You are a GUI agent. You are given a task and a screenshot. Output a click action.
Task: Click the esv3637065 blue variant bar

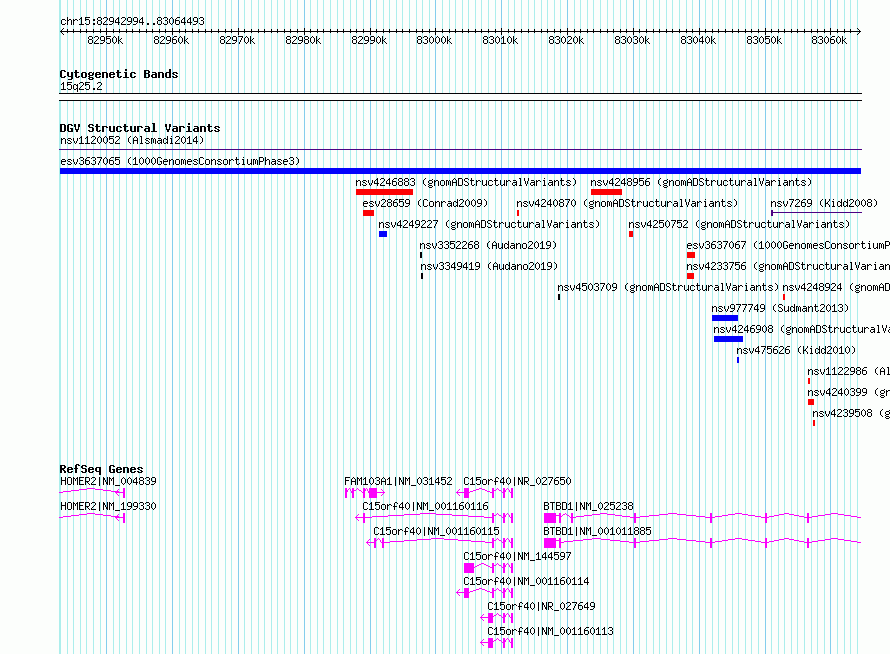(x=460, y=171)
